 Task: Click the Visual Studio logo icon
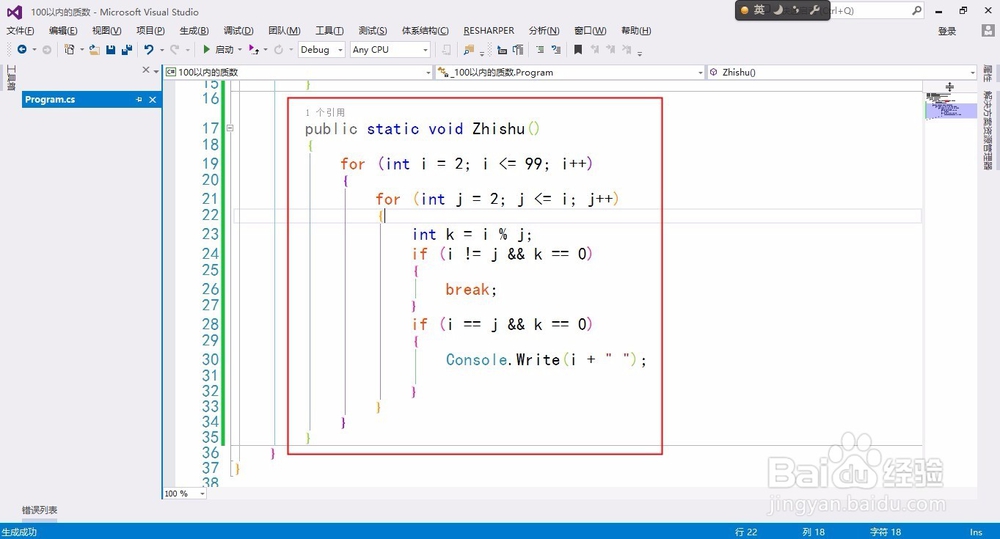tap(14, 11)
